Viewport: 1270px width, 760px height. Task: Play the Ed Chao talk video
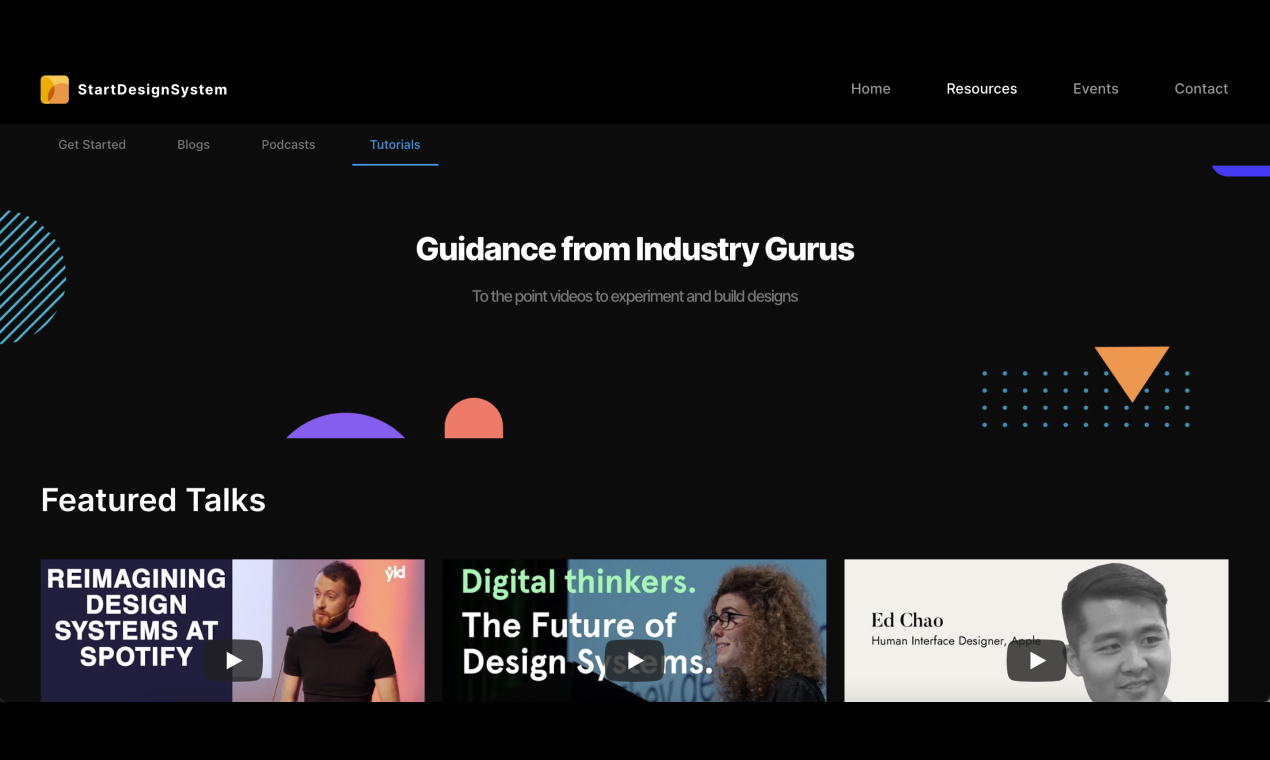[1037, 660]
